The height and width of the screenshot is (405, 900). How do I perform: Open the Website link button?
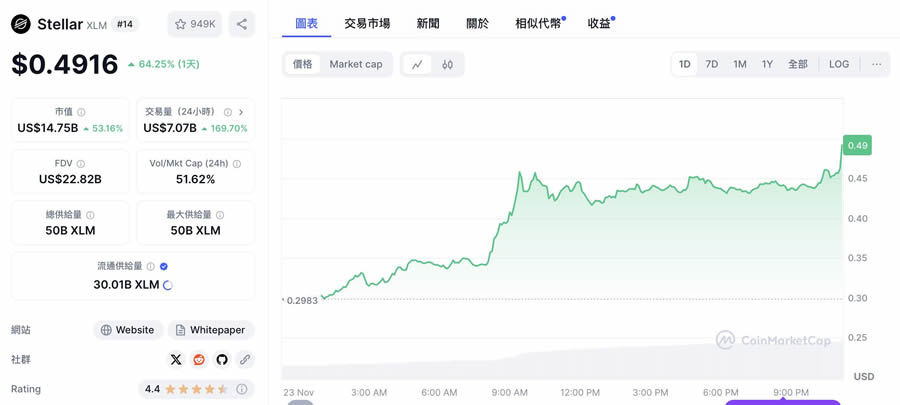(127, 330)
